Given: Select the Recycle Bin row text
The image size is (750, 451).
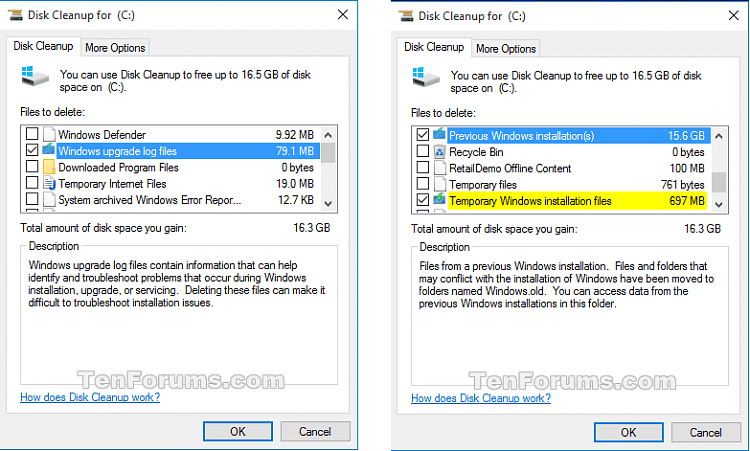Looking at the screenshot, I should click(x=476, y=152).
